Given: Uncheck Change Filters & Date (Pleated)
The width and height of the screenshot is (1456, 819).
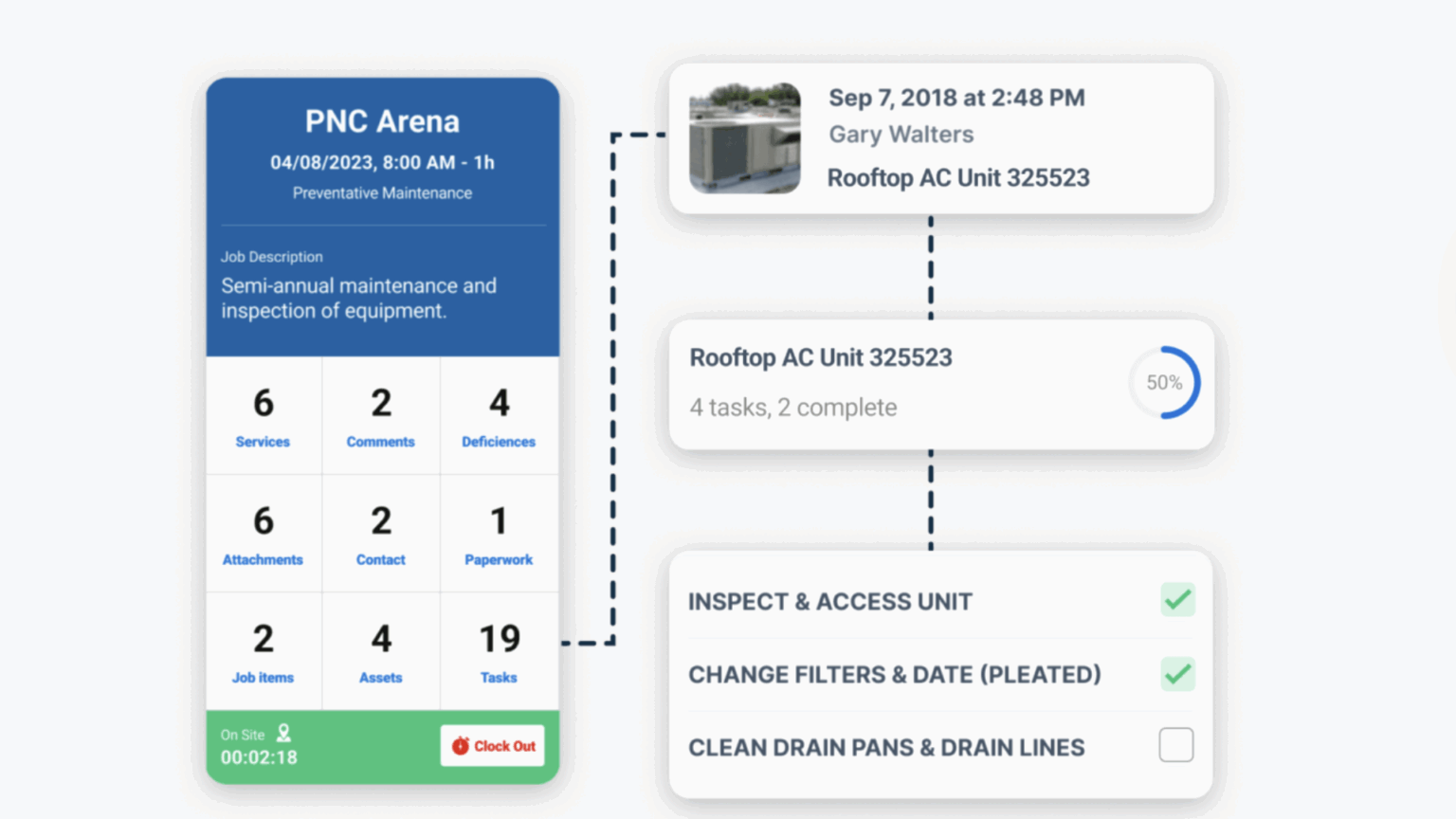Looking at the screenshot, I should tap(1177, 674).
